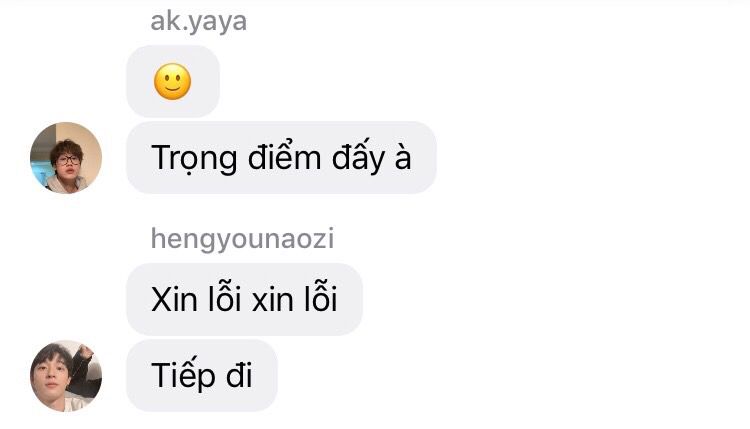Select the "Trọng điểm đấy à" message bubble
This screenshot has width=750, height=429.
tap(281, 157)
